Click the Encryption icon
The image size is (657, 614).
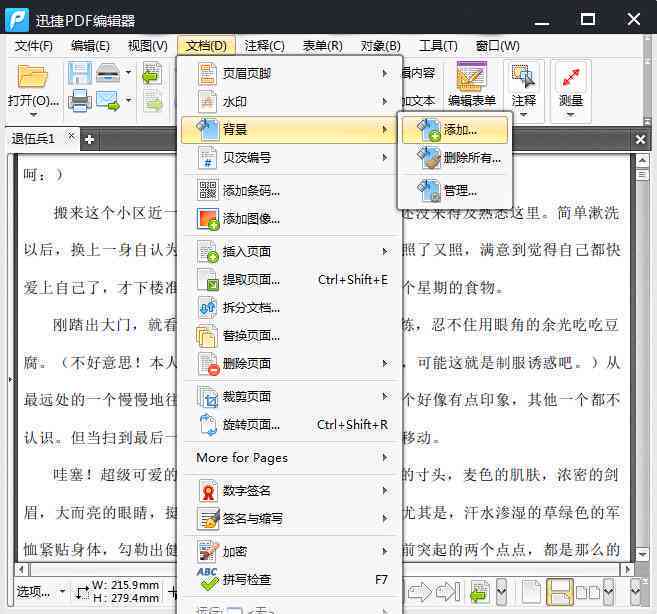(208, 552)
